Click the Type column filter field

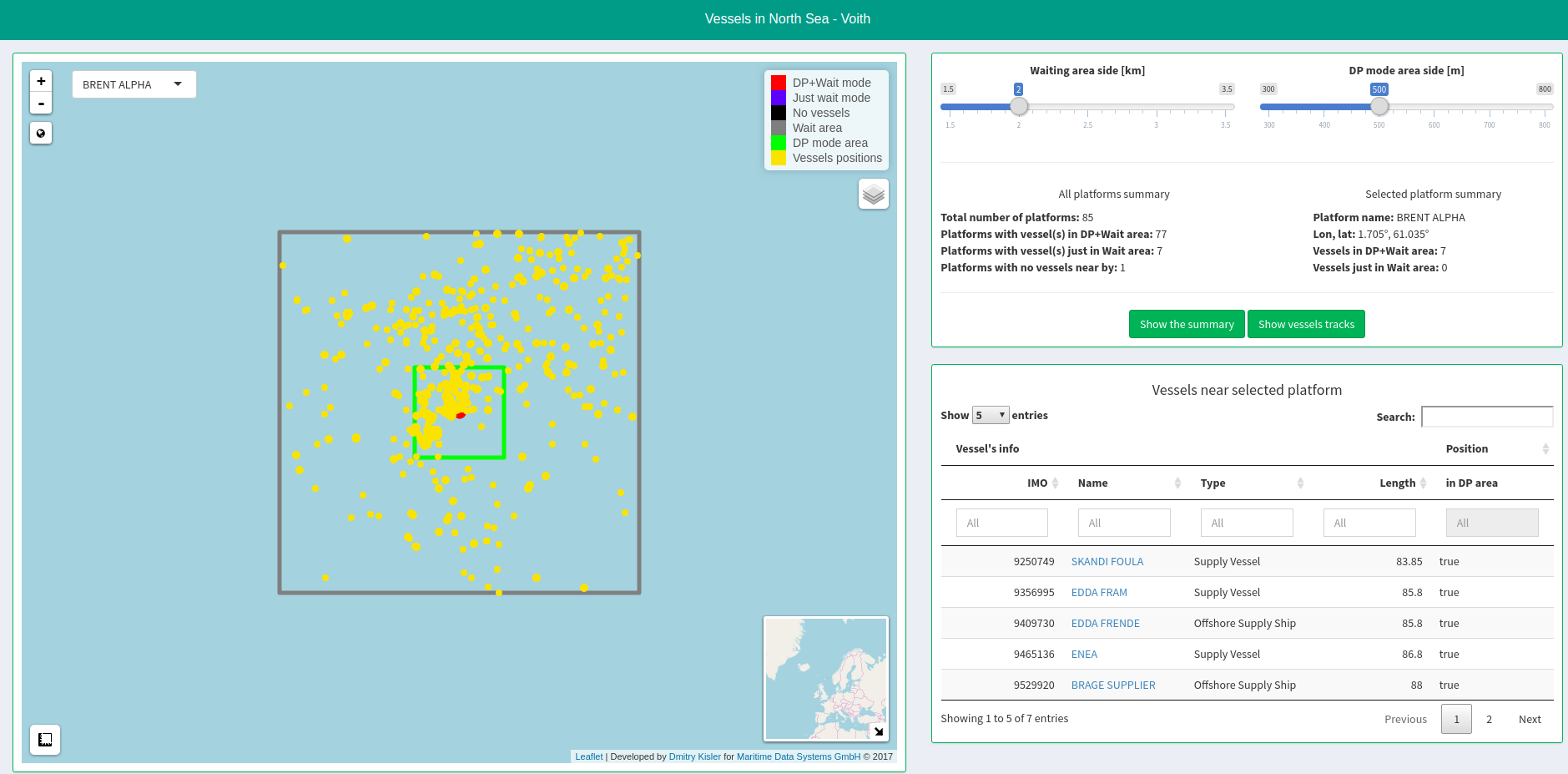(1246, 524)
